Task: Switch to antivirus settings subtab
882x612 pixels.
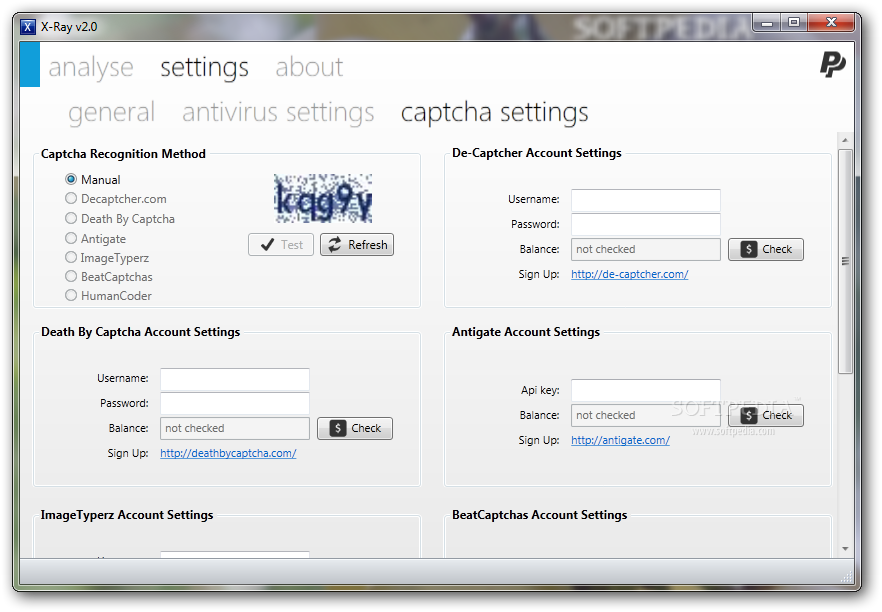Action: click(x=278, y=112)
